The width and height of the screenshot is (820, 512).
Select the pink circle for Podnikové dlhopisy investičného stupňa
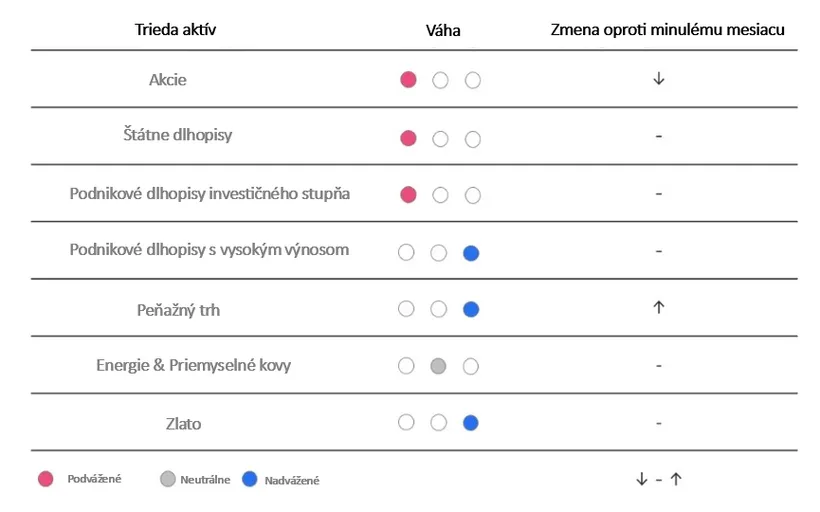[x=408, y=195]
